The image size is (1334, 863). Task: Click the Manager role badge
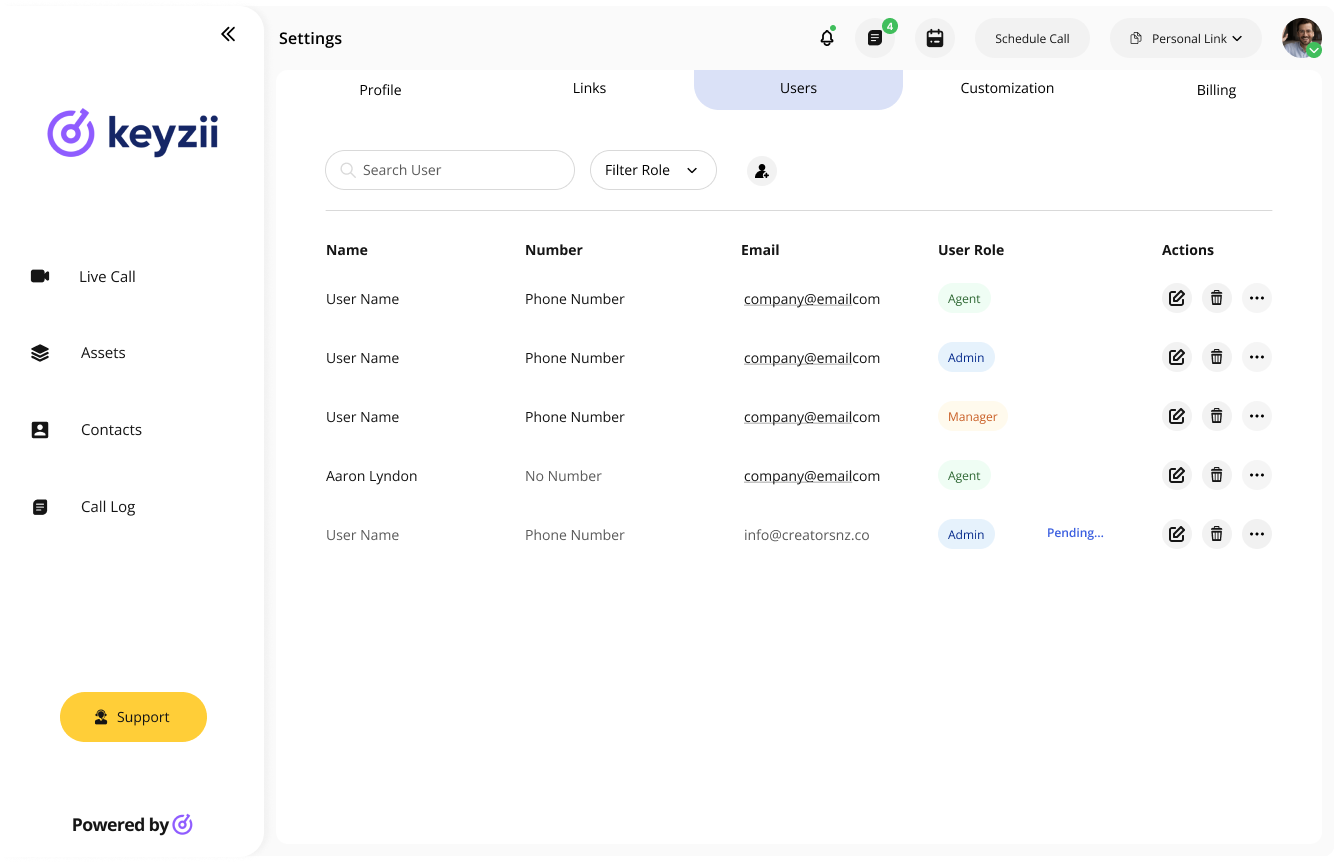pyautogui.click(x=972, y=417)
